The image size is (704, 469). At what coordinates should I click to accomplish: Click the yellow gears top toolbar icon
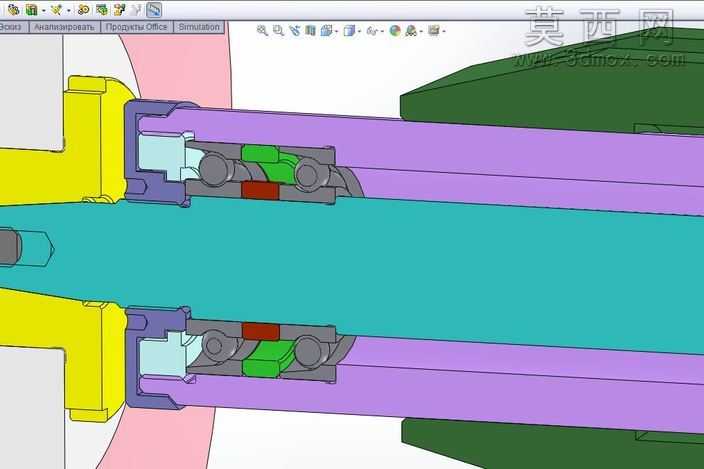pos(84,9)
